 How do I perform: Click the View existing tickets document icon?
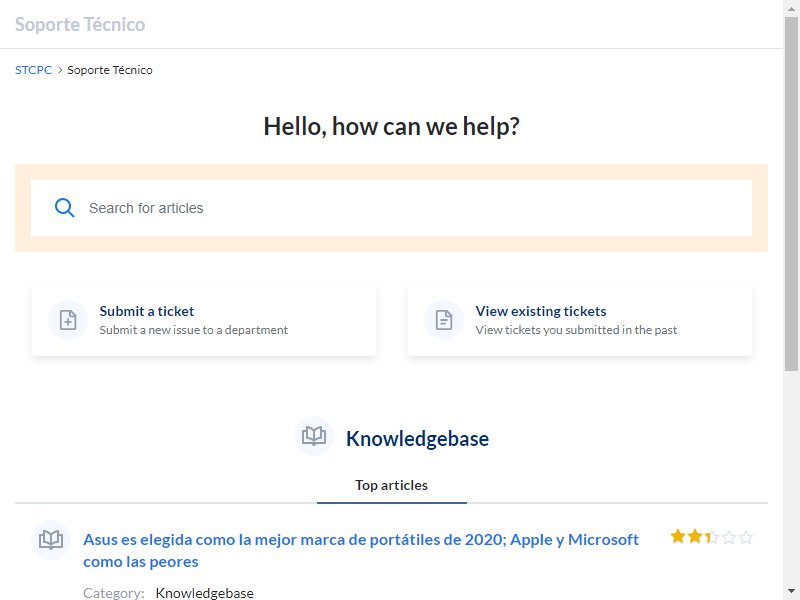pyautogui.click(x=444, y=320)
